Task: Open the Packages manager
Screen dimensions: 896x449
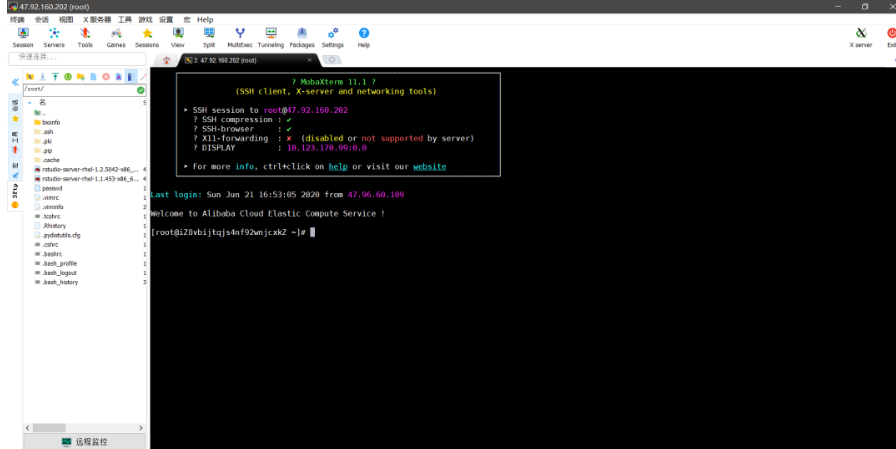Action: [x=301, y=37]
